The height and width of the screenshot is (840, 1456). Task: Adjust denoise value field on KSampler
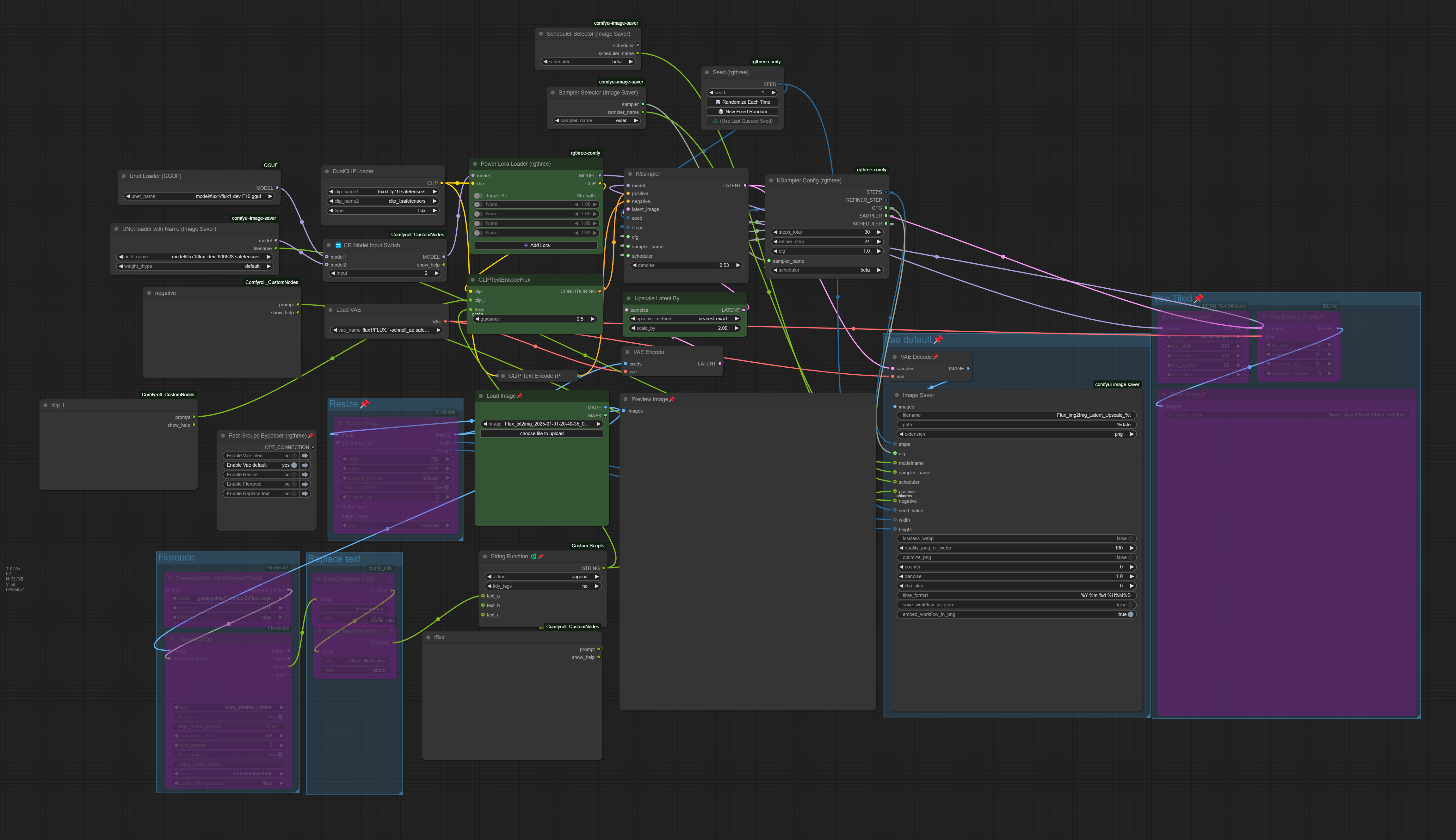pos(686,265)
